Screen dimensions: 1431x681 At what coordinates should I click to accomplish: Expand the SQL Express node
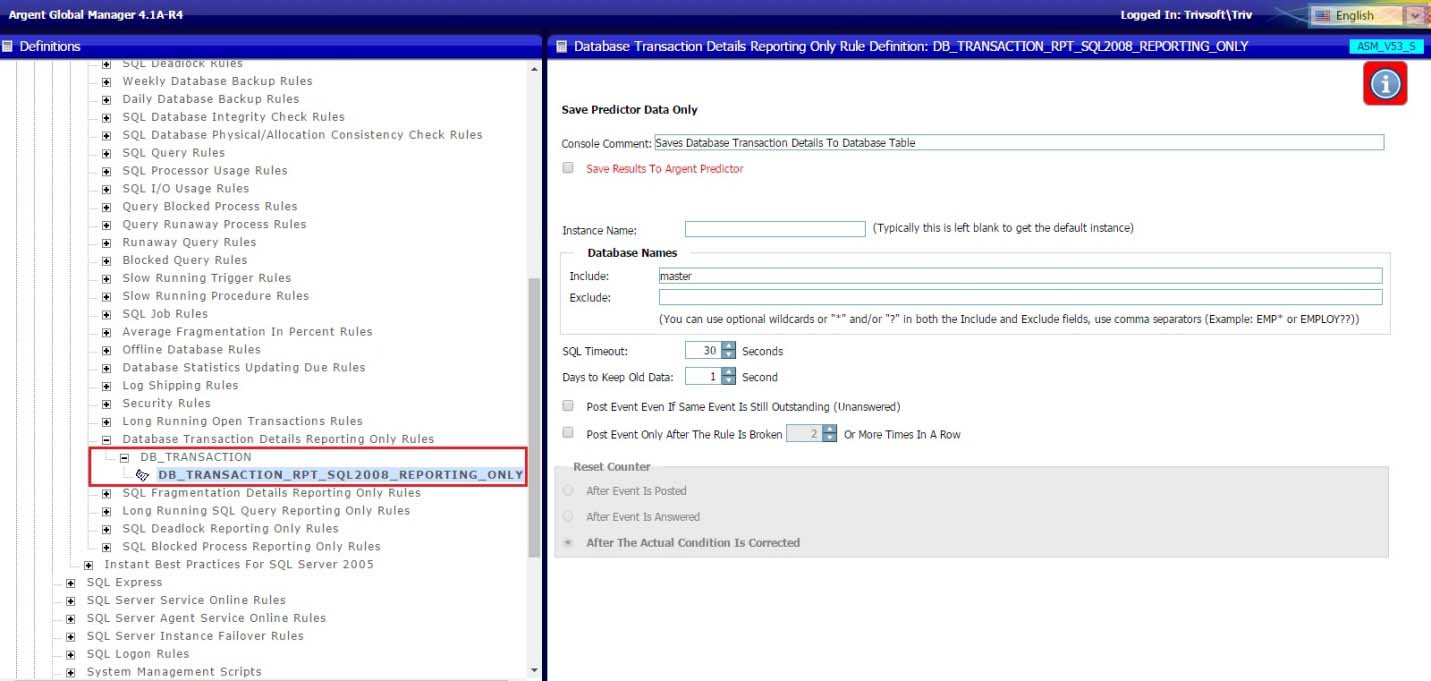71,582
